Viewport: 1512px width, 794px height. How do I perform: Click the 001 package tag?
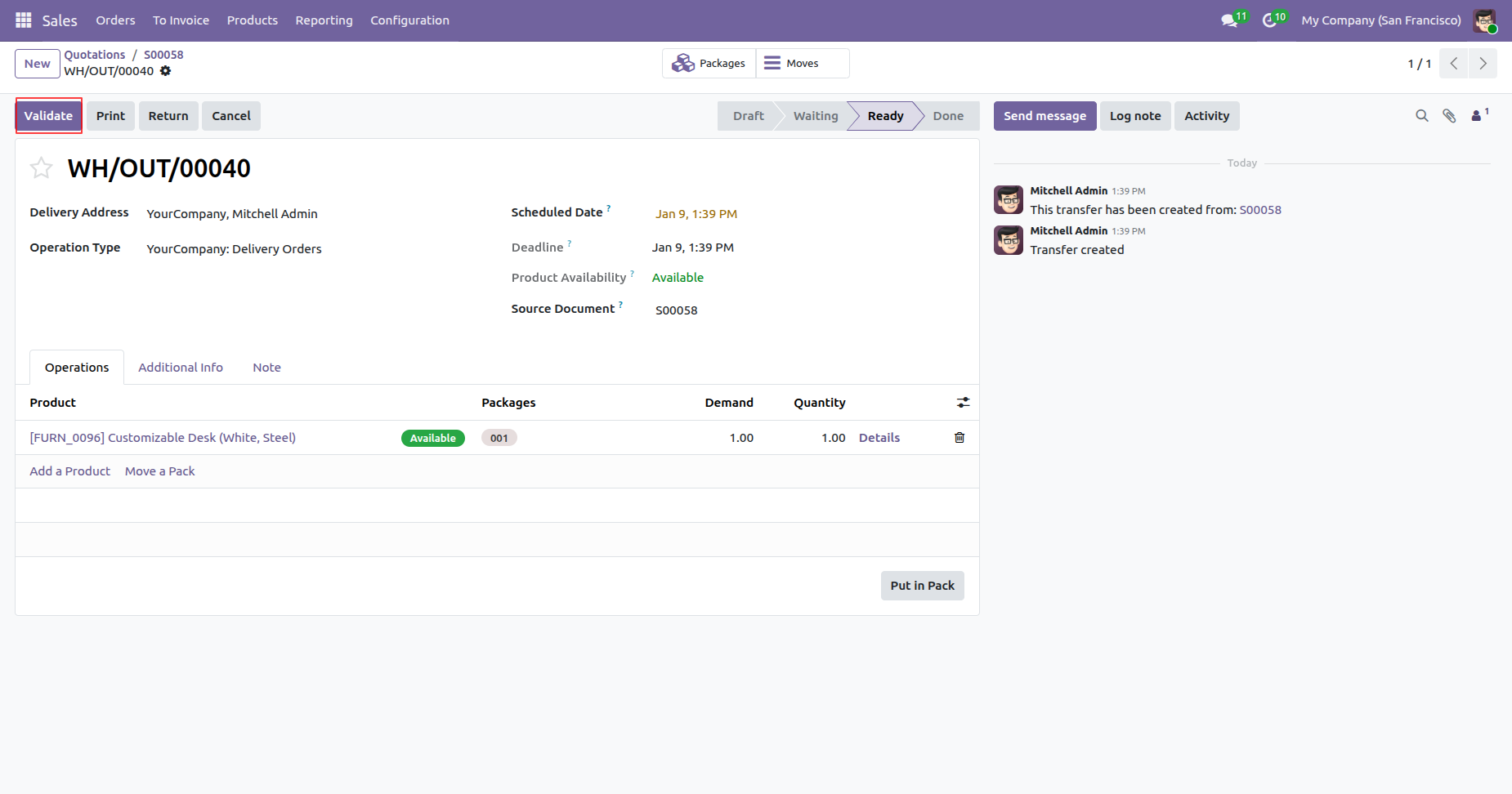coord(499,438)
